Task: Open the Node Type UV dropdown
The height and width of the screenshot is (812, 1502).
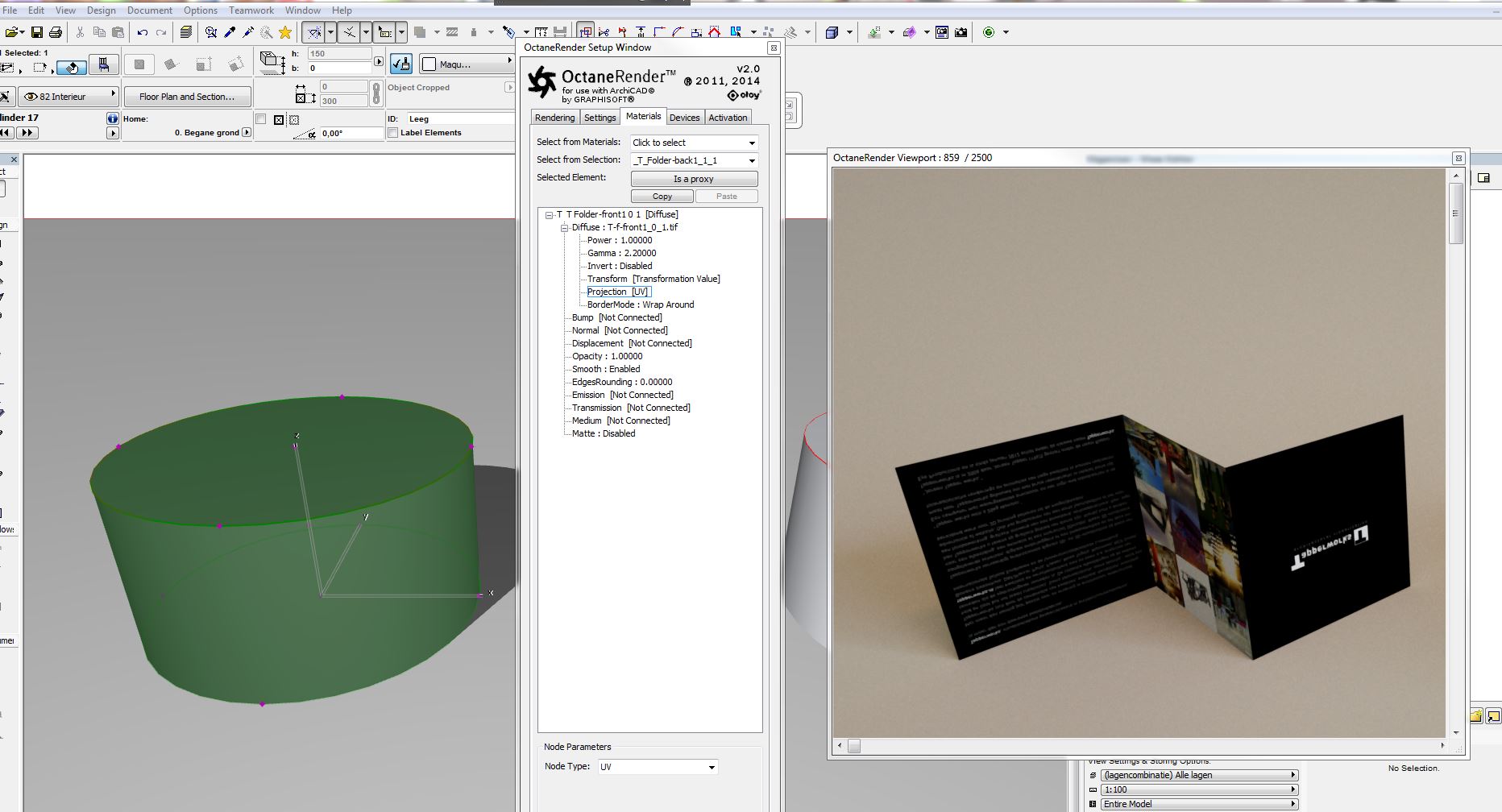Action: [658, 767]
